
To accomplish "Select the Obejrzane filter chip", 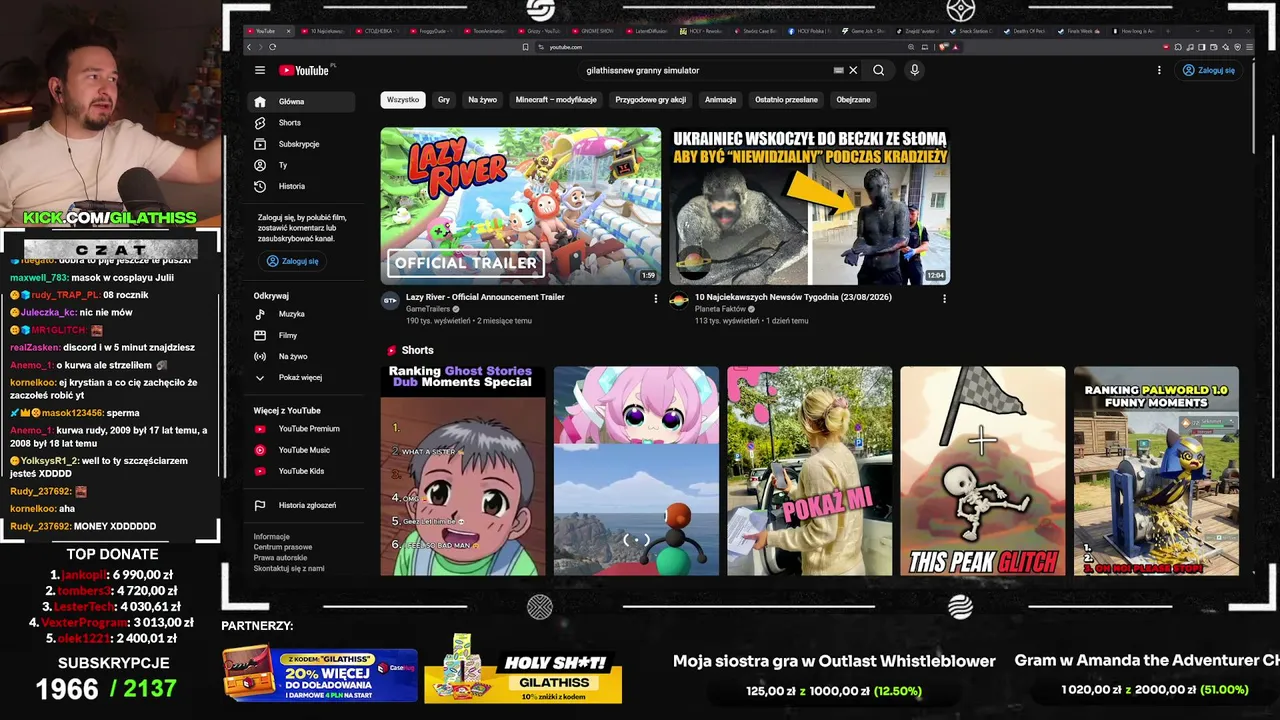I will pyautogui.click(x=853, y=100).
